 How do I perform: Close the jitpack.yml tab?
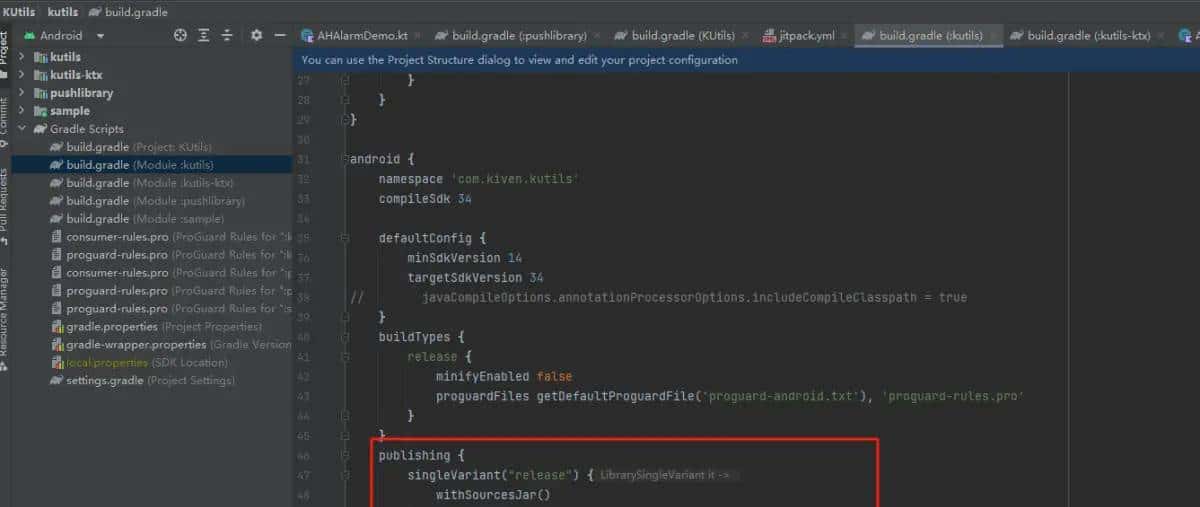click(x=844, y=36)
